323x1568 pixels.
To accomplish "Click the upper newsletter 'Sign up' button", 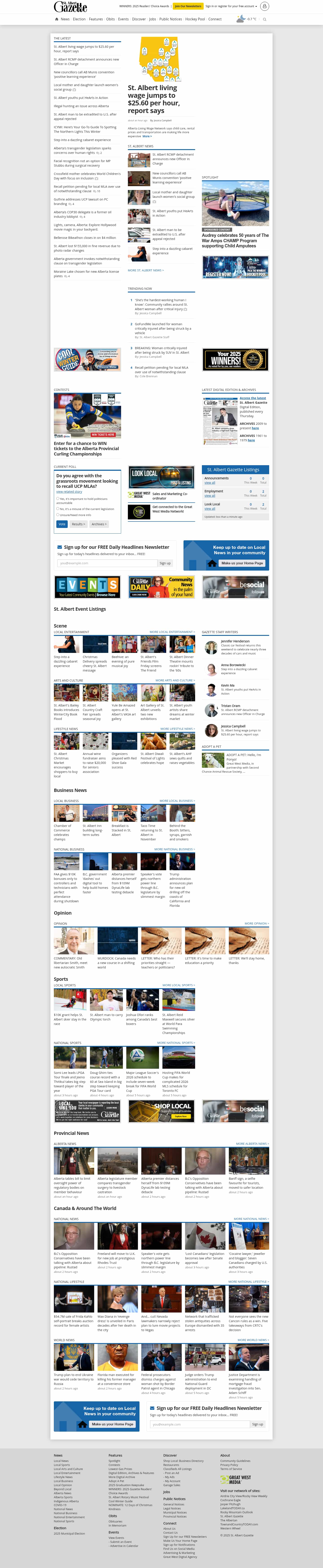I will click(x=165, y=563).
